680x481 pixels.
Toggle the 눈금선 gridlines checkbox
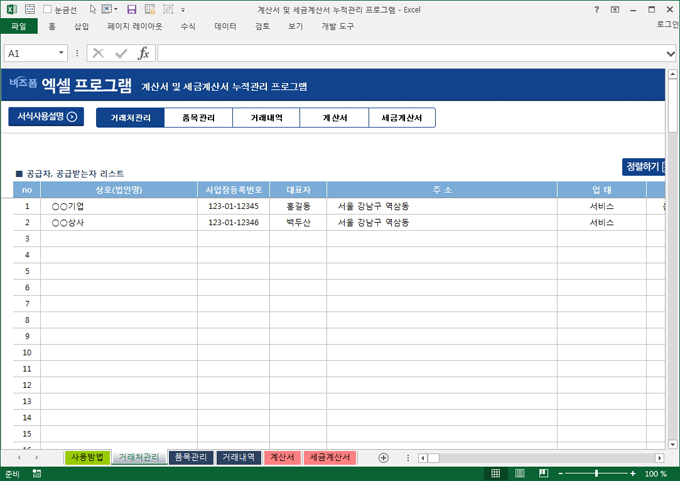48,9
